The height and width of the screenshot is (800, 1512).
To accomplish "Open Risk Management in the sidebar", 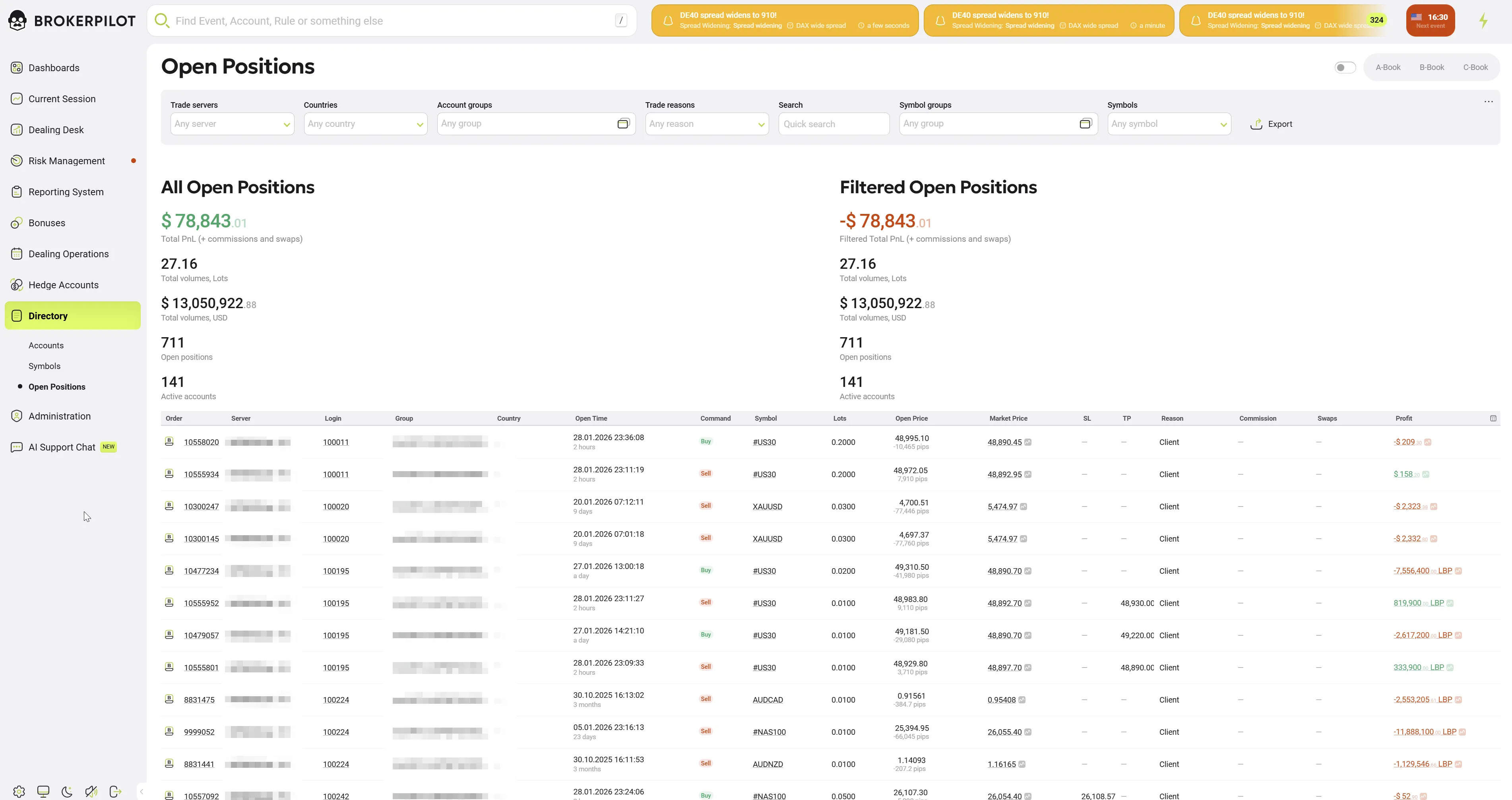I will pos(66,161).
